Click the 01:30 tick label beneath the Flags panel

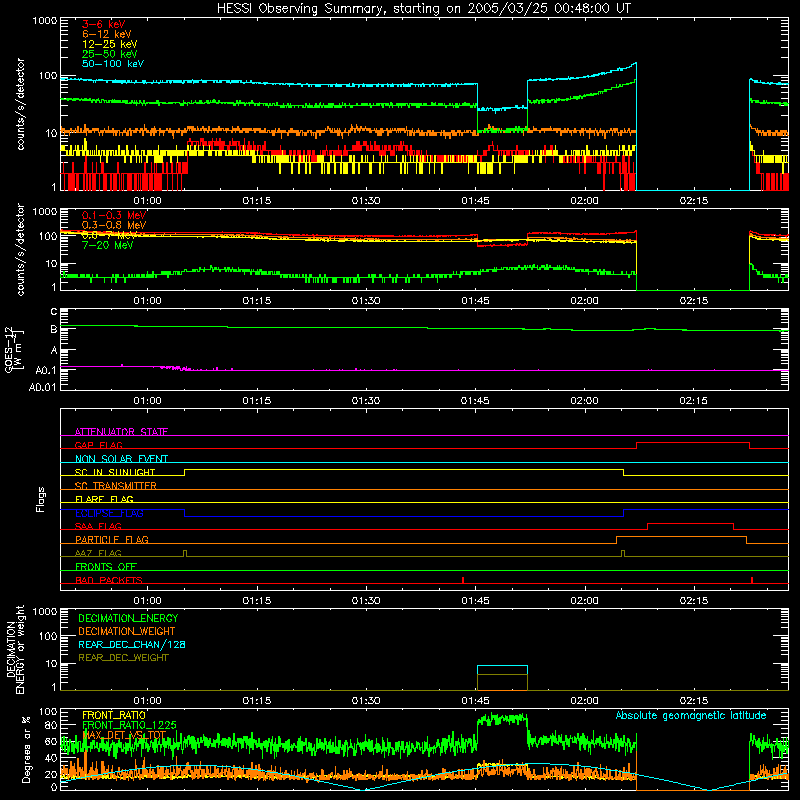point(366,601)
